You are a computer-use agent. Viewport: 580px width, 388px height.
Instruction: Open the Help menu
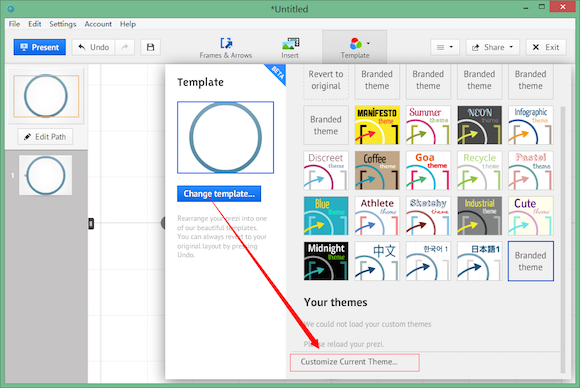pyautogui.click(x=128, y=24)
